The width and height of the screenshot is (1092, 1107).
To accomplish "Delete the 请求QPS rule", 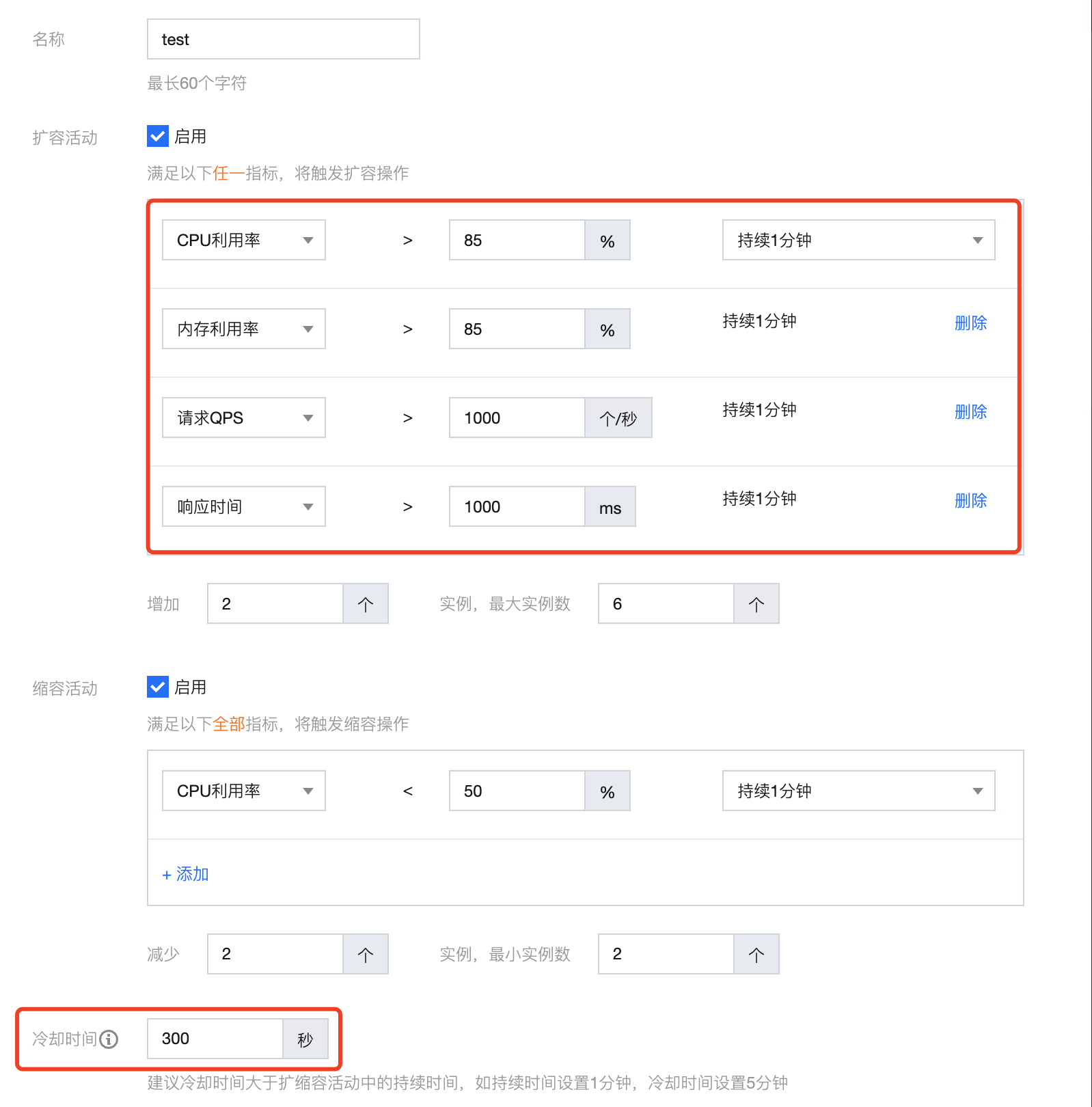I will tap(970, 411).
